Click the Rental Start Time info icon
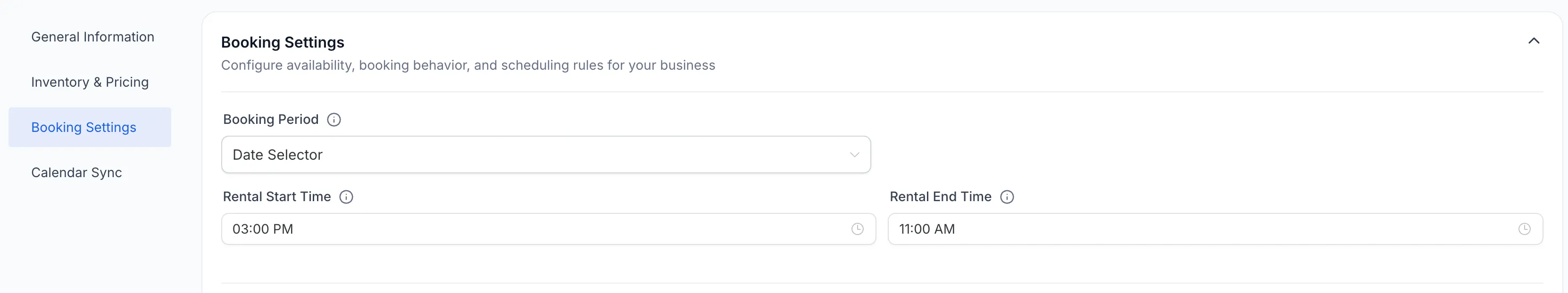Viewport: 1568px width, 293px height. 346,196
